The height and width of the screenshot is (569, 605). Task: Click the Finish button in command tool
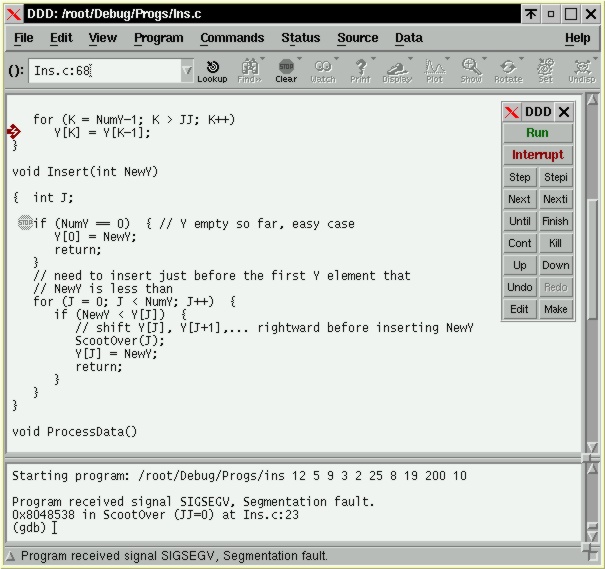[555, 221]
